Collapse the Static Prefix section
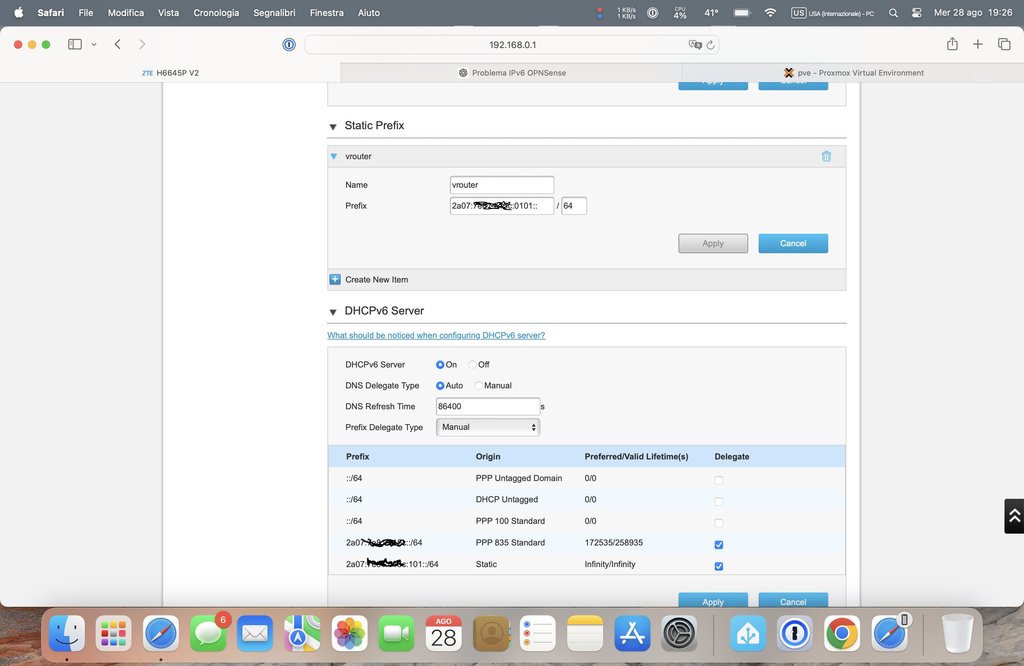Viewport: 1024px width, 666px height. click(x=333, y=126)
